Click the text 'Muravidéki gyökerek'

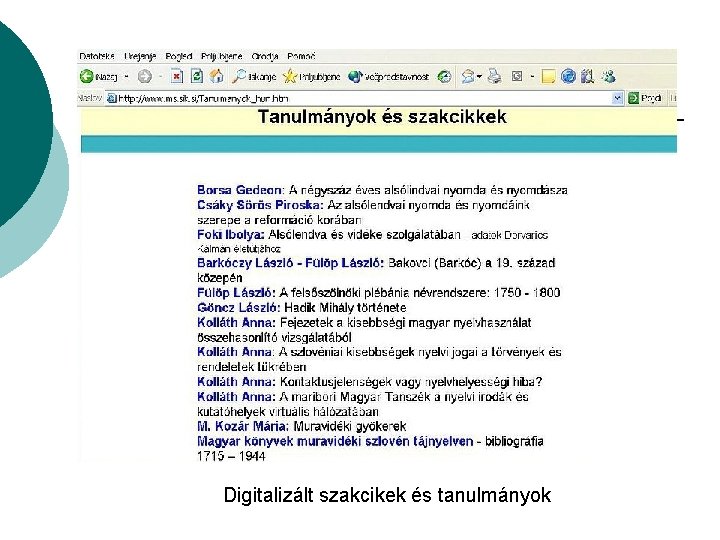[350, 427]
